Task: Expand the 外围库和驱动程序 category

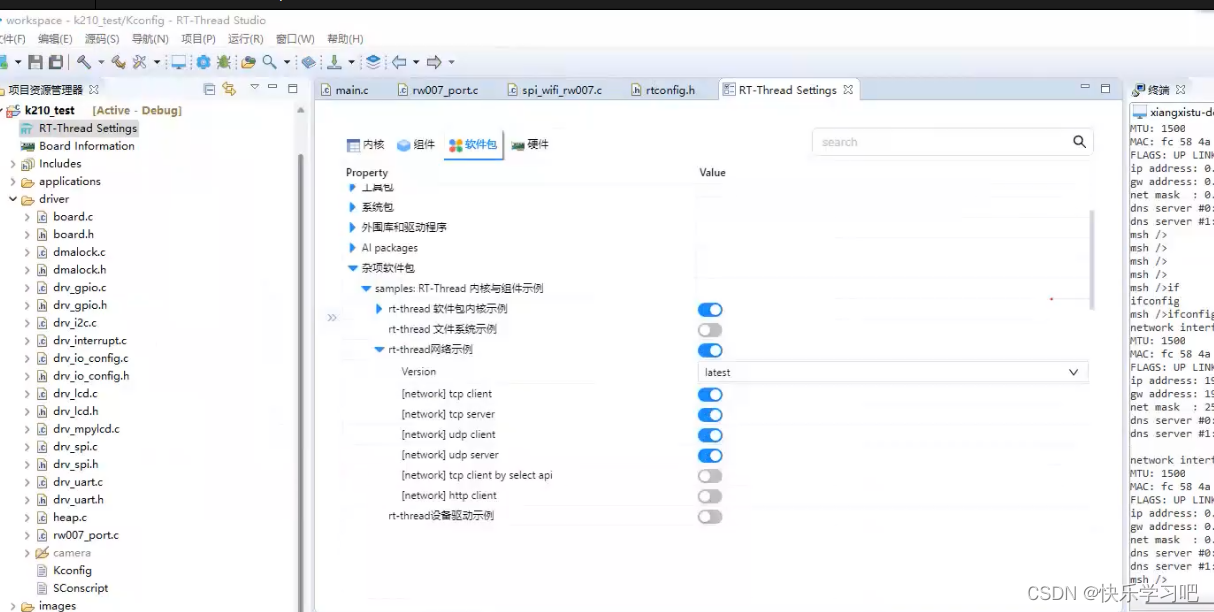Action: click(x=352, y=227)
